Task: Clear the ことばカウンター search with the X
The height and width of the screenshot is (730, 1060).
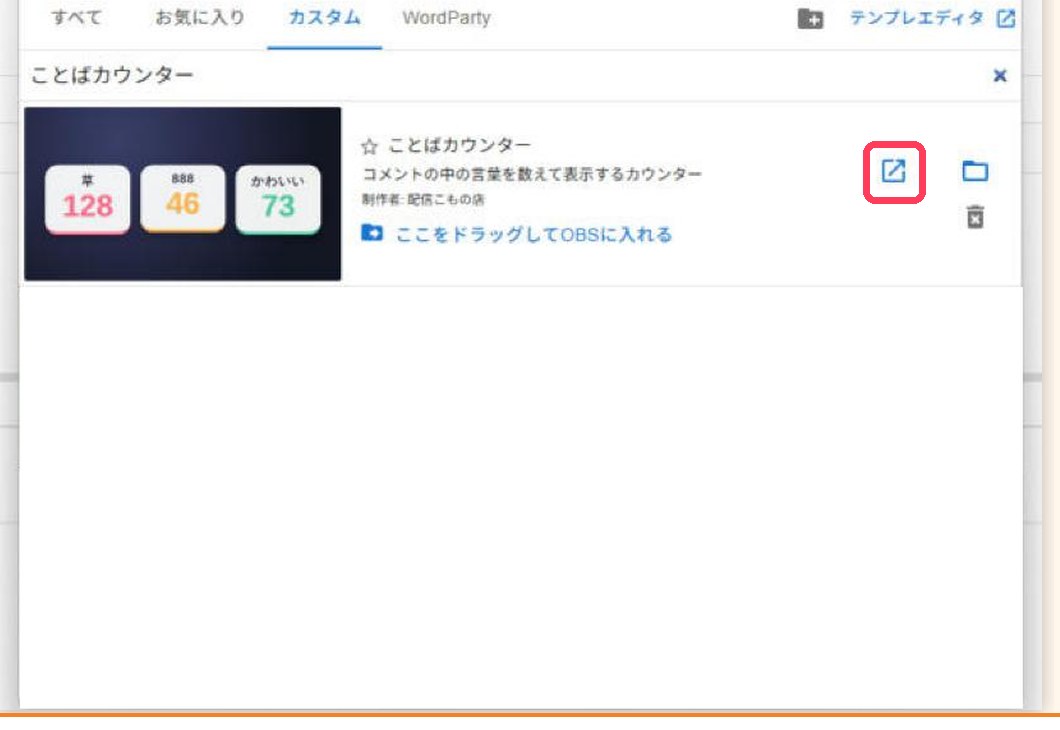Action: pyautogui.click(x=999, y=75)
